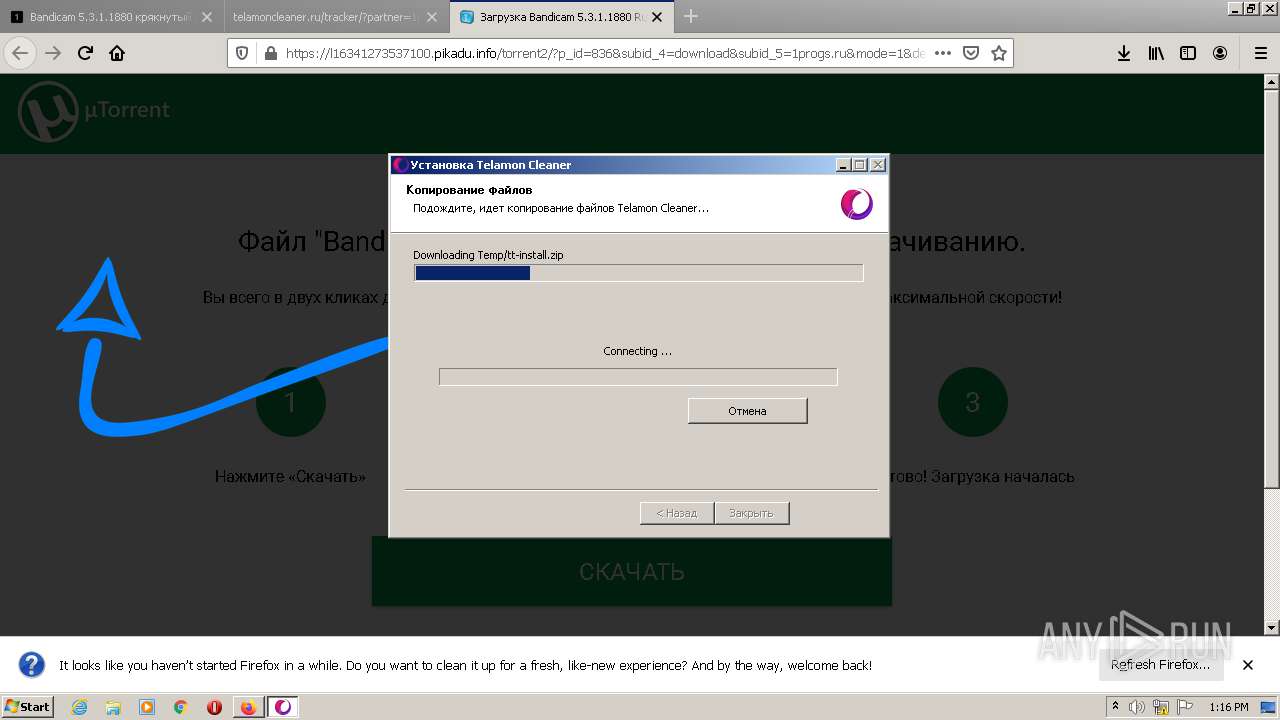The height and width of the screenshot is (720, 1280).
Task: Dismiss the Firefox refresh notification bar
Action: 1248,665
